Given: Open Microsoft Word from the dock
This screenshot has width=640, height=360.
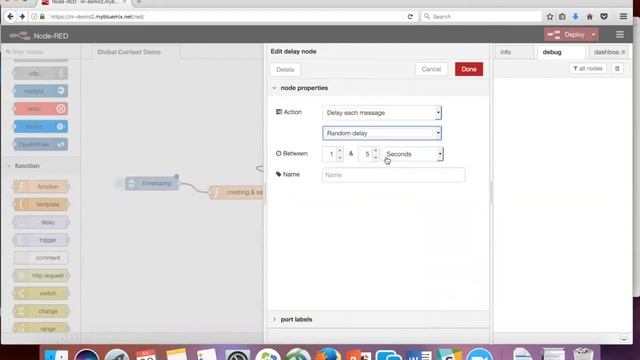Looking at the screenshot, I should tap(420, 354).
